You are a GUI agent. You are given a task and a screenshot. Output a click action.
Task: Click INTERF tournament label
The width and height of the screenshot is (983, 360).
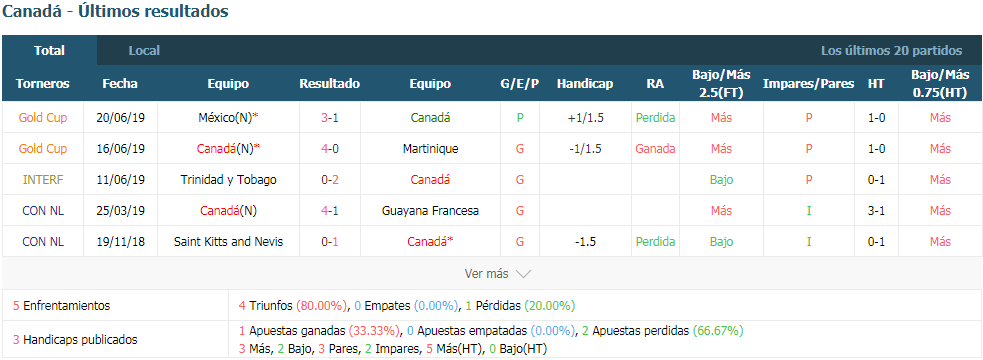pos(43,179)
